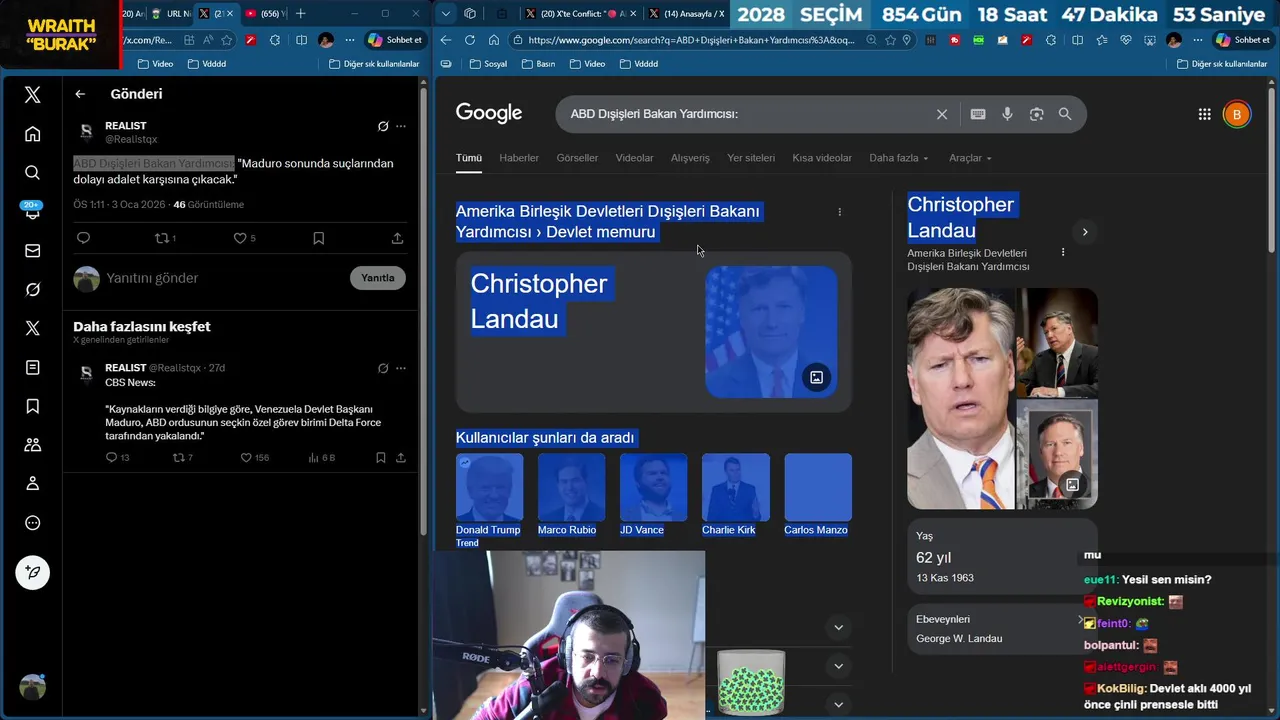The image size is (1280, 720).
Task: Switch to the Anasayfa / X browser tab
Action: [x=686, y=13]
